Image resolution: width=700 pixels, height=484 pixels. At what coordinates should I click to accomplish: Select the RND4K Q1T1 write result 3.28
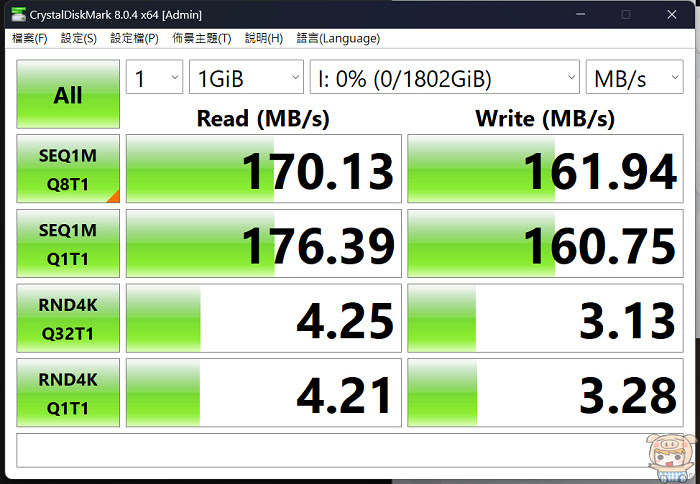(545, 392)
